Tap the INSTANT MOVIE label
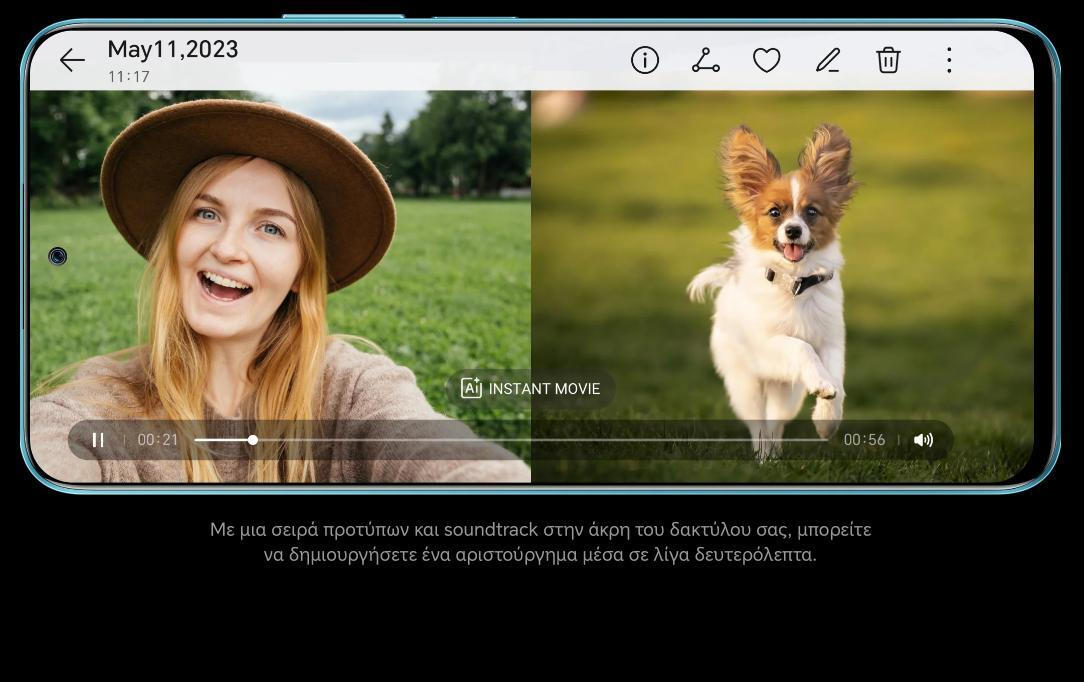1084x682 pixels. pyautogui.click(x=544, y=389)
